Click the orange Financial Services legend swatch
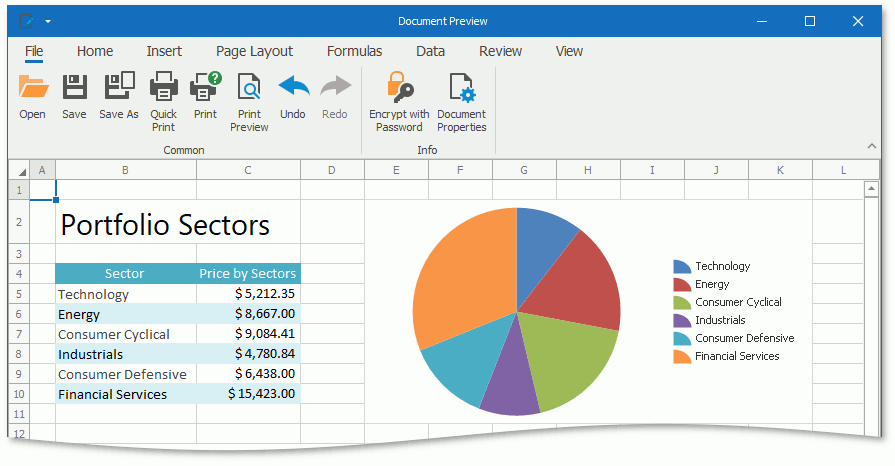895x466 pixels. [x=682, y=356]
